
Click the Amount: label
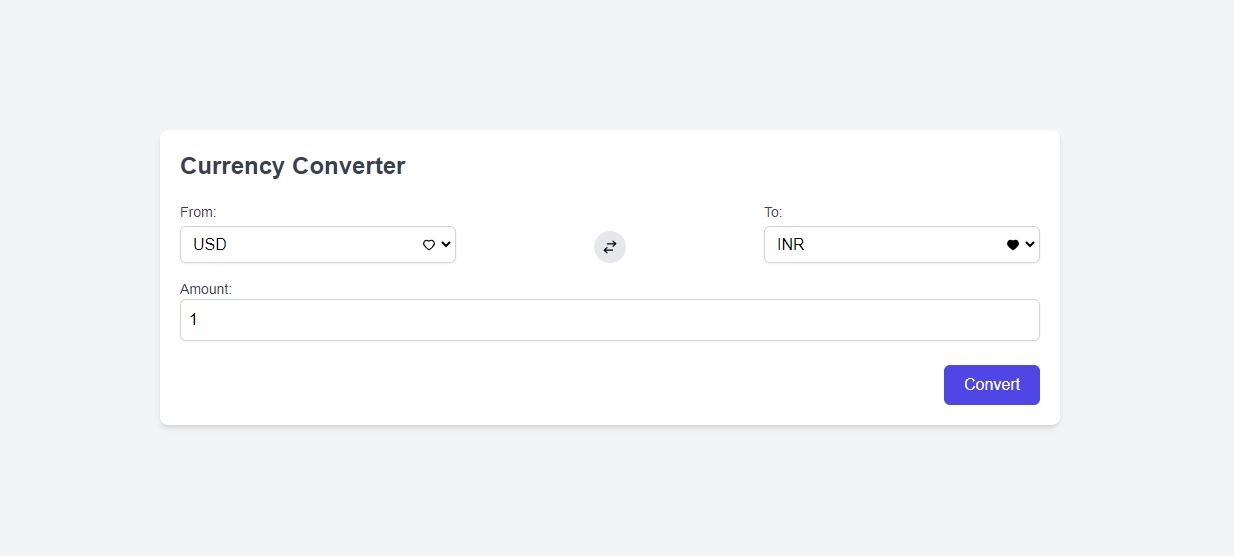206,289
